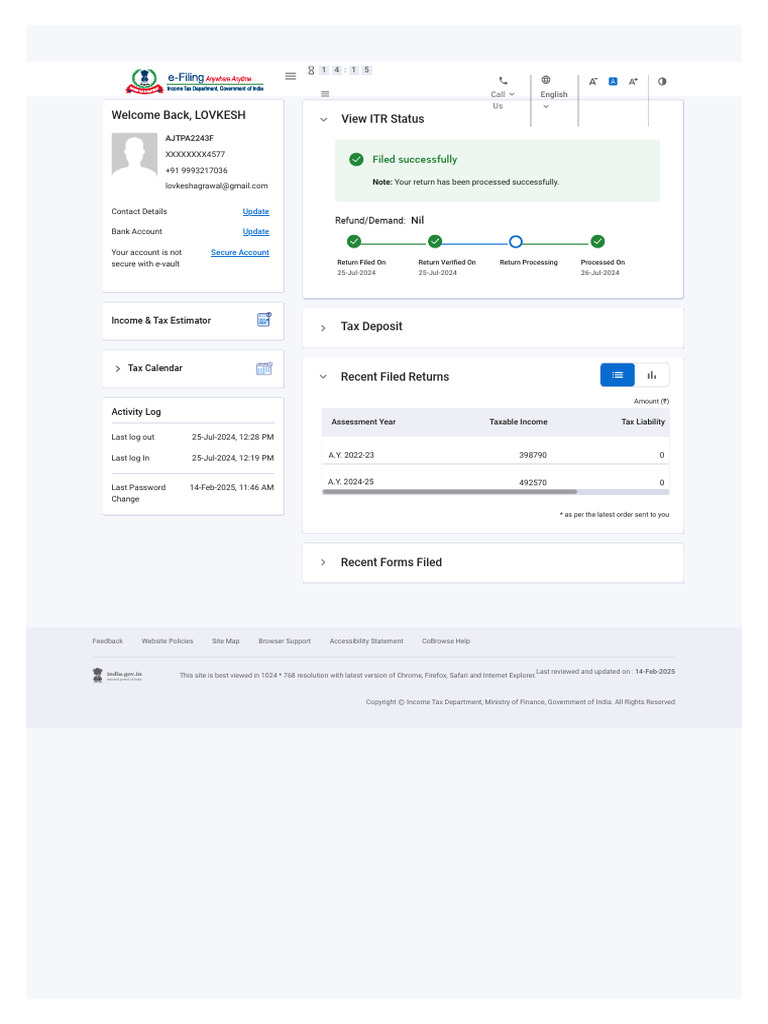The width and height of the screenshot is (768, 1024).
Task: Open Website Policies footer link
Action: coord(167,641)
